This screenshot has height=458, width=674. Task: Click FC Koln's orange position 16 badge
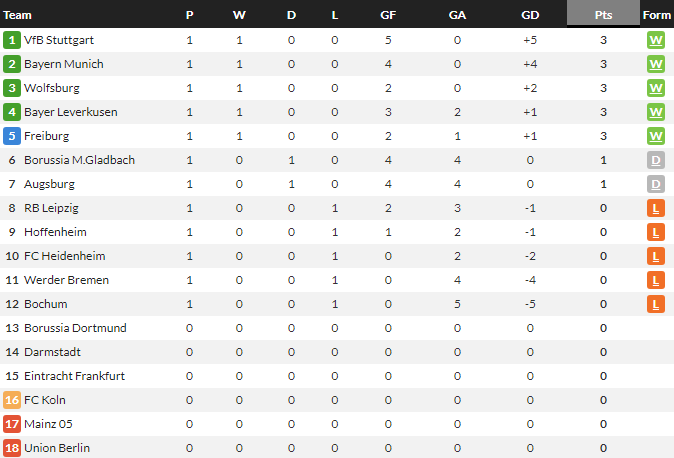pyautogui.click(x=12, y=400)
